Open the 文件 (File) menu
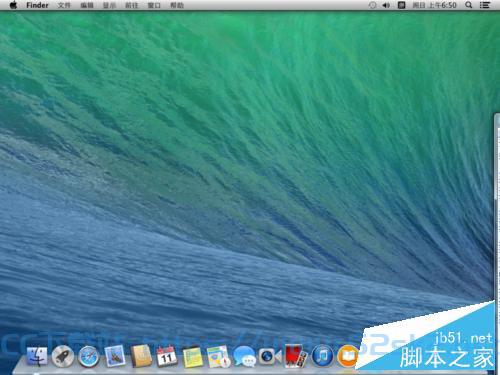Viewport: 500px width, 375px height. point(64,5)
